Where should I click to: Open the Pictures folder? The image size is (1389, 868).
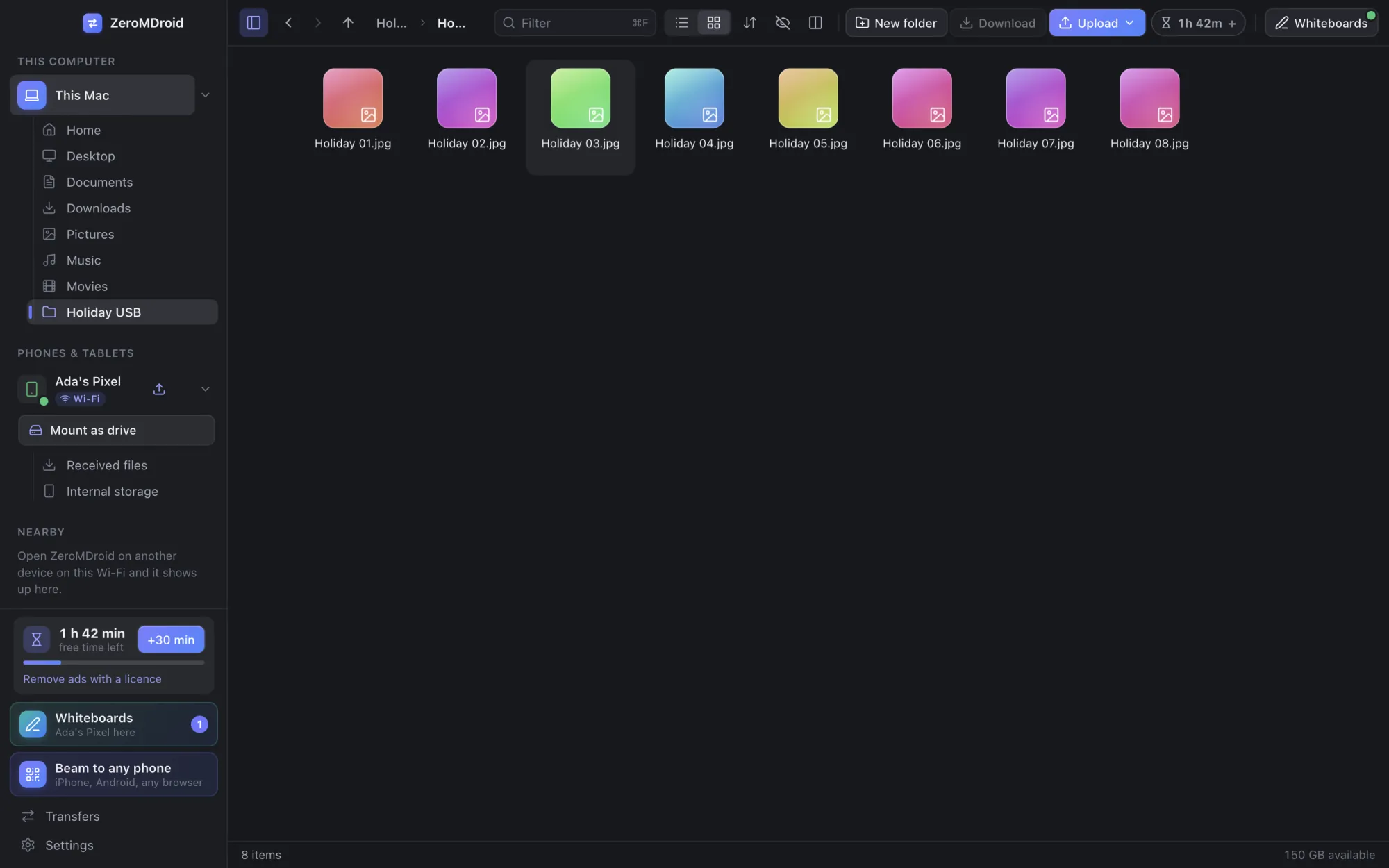point(122,234)
